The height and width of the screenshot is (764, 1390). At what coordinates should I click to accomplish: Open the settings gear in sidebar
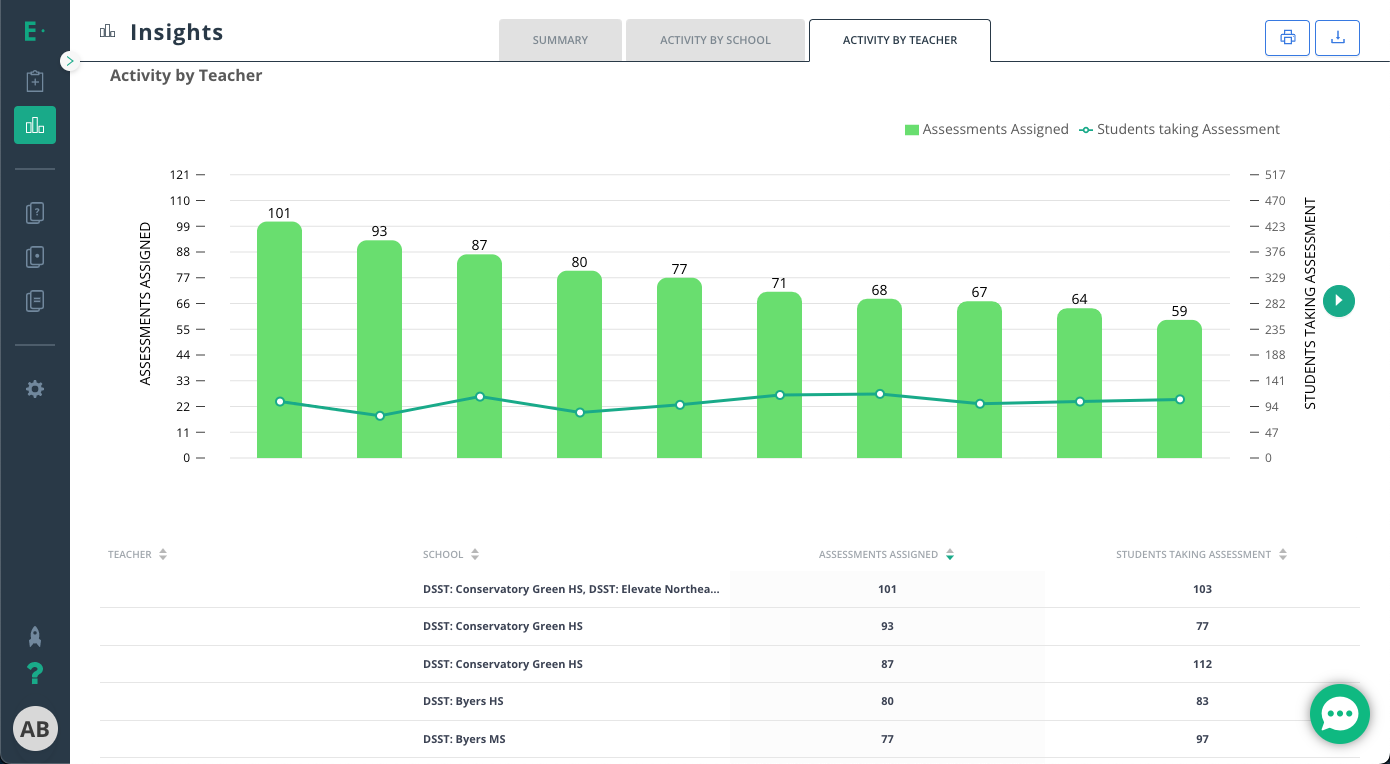35,389
